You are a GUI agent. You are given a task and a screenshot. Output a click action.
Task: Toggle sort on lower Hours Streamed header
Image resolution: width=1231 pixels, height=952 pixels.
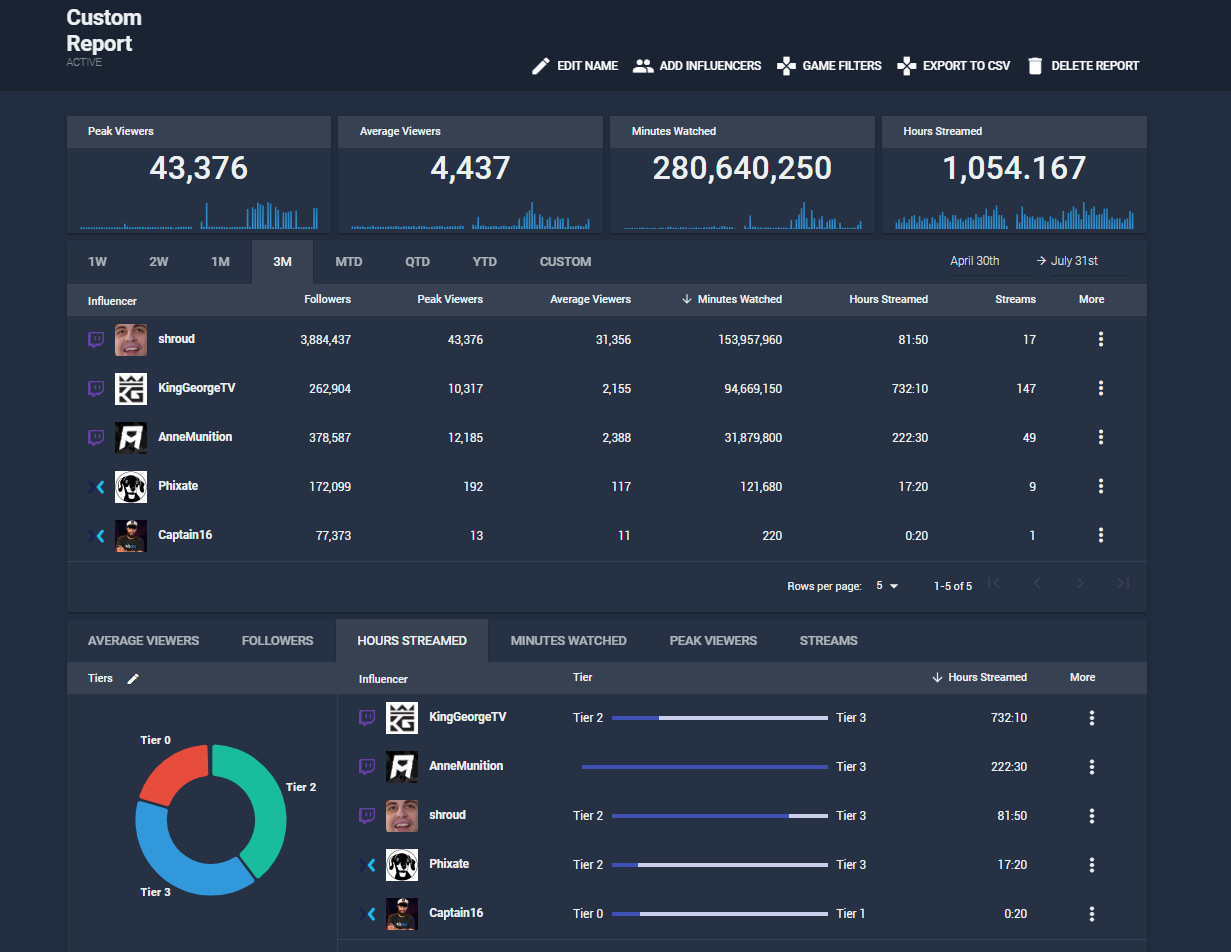tap(987, 678)
